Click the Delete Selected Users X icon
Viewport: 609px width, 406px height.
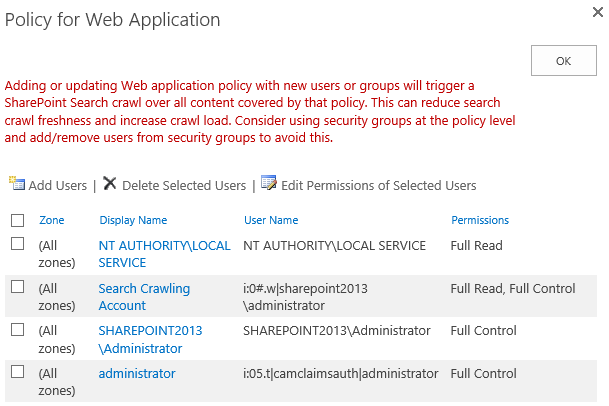point(110,184)
